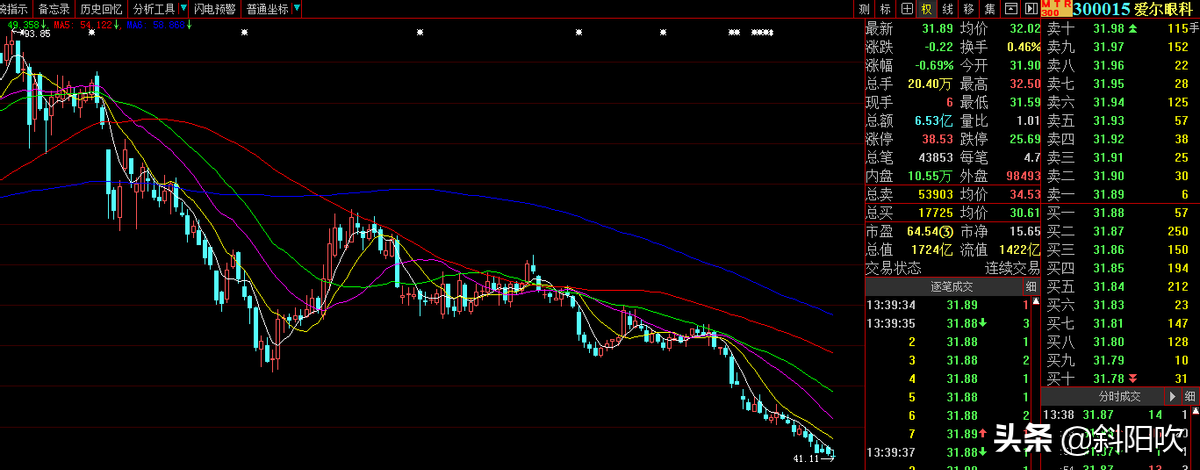
Task: Click the 41.11 low price marker
Action: (x=807, y=459)
